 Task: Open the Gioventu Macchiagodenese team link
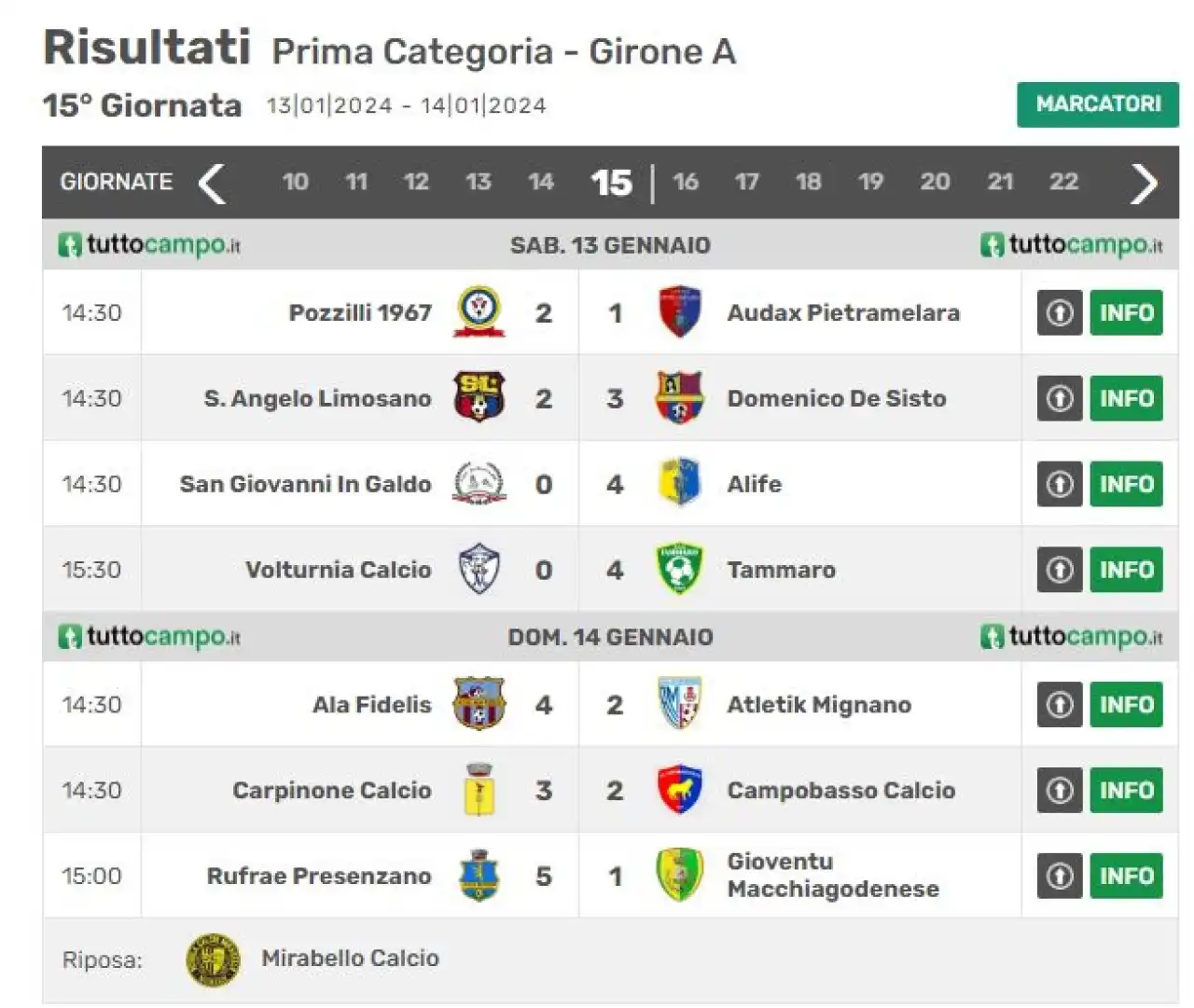click(833, 875)
